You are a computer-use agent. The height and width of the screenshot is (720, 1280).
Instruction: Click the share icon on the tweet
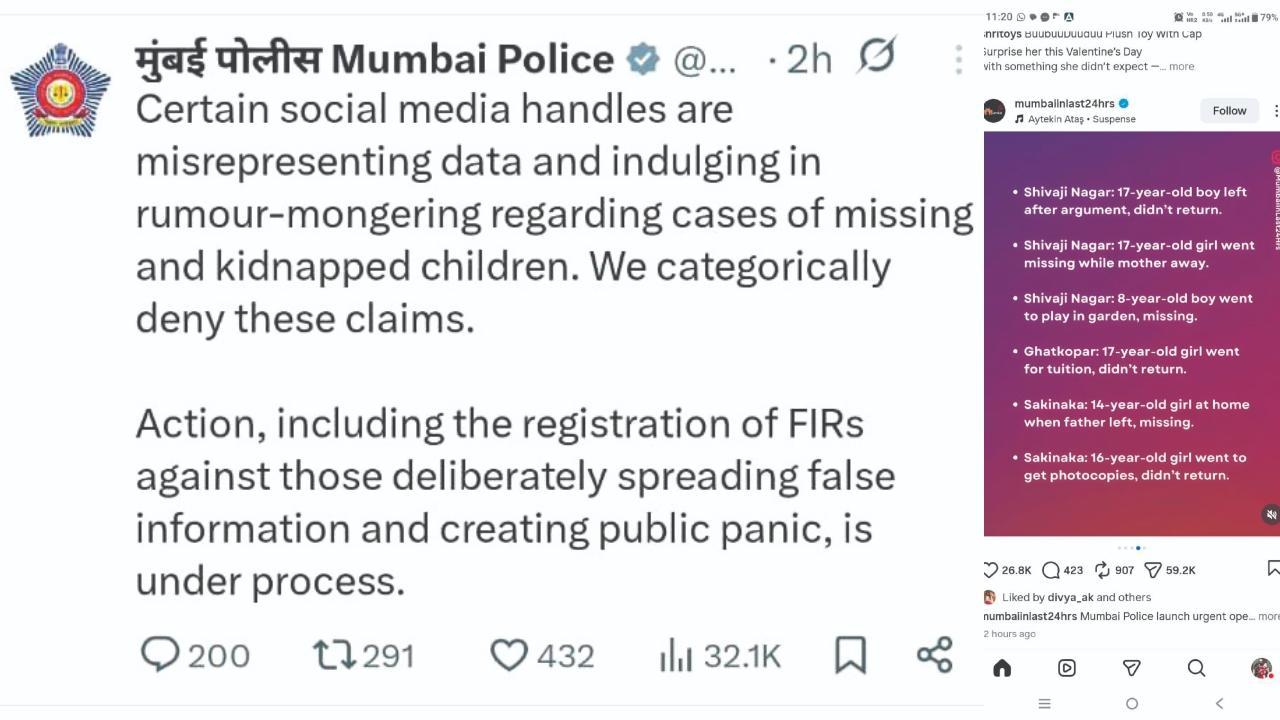(x=932, y=655)
